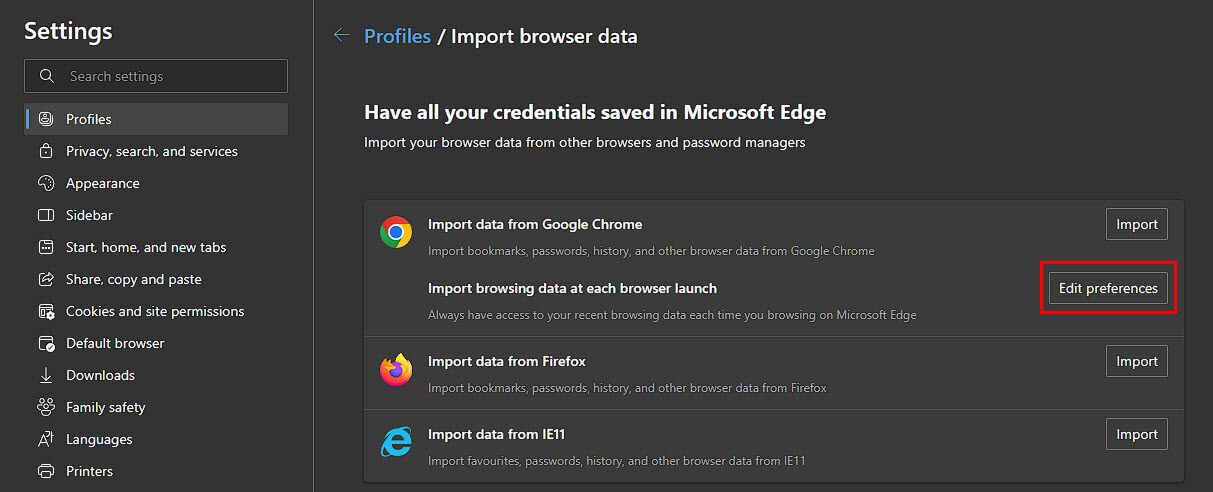Go to Cookies and site permissions
This screenshot has width=1213, height=492.
[x=156, y=311]
